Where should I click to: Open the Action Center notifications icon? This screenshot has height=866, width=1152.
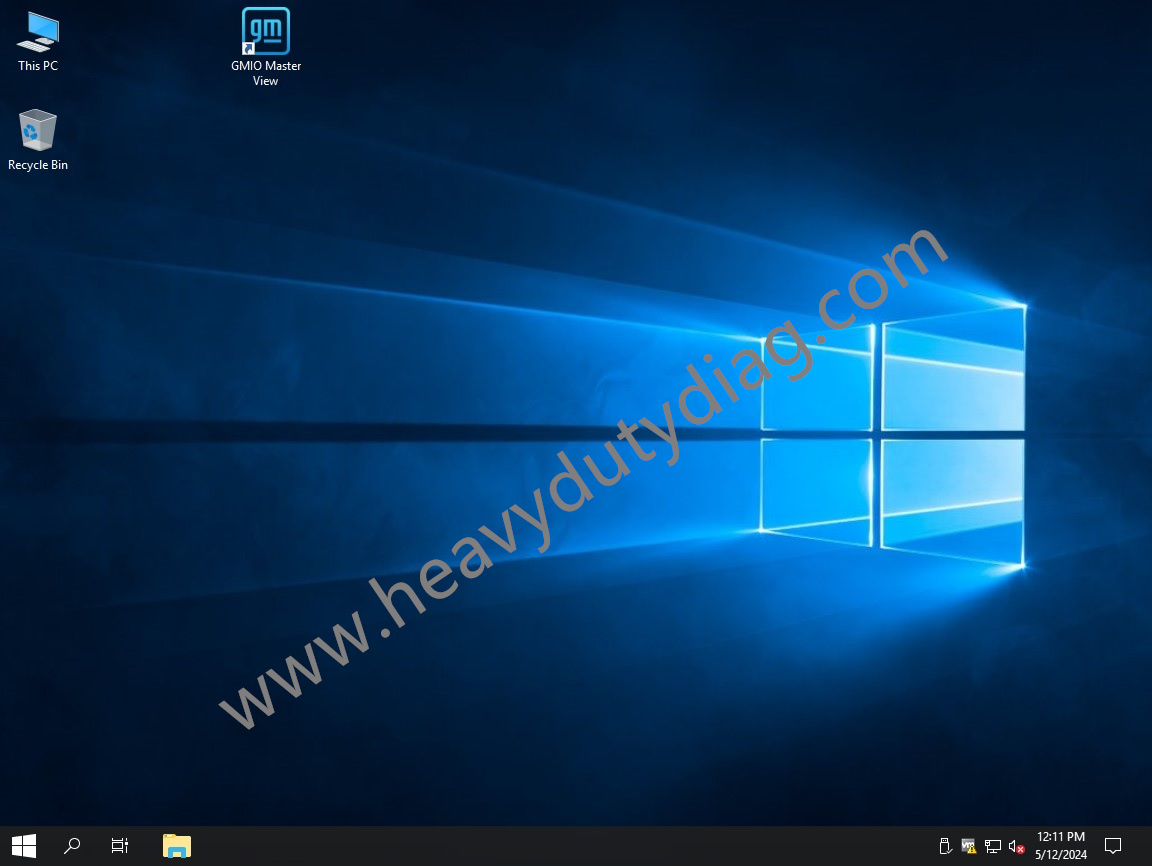click(x=1113, y=846)
